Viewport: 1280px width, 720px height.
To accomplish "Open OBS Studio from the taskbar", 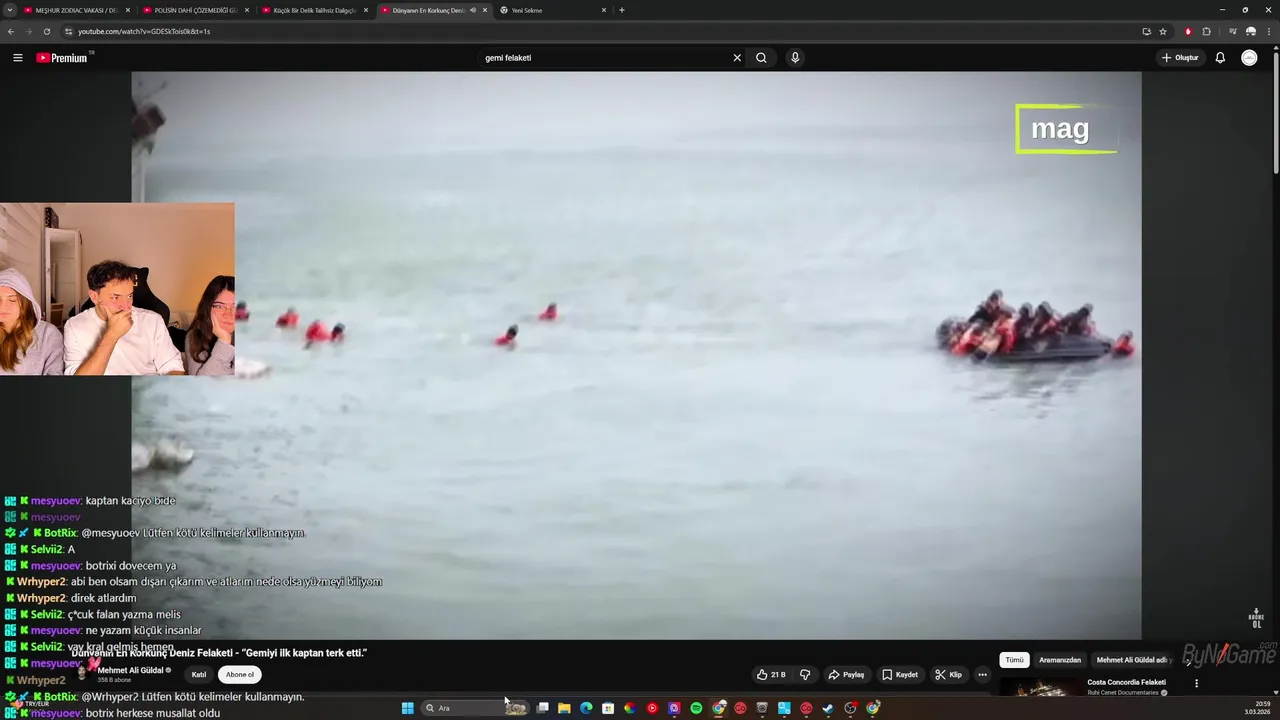I will tap(850, 708).
